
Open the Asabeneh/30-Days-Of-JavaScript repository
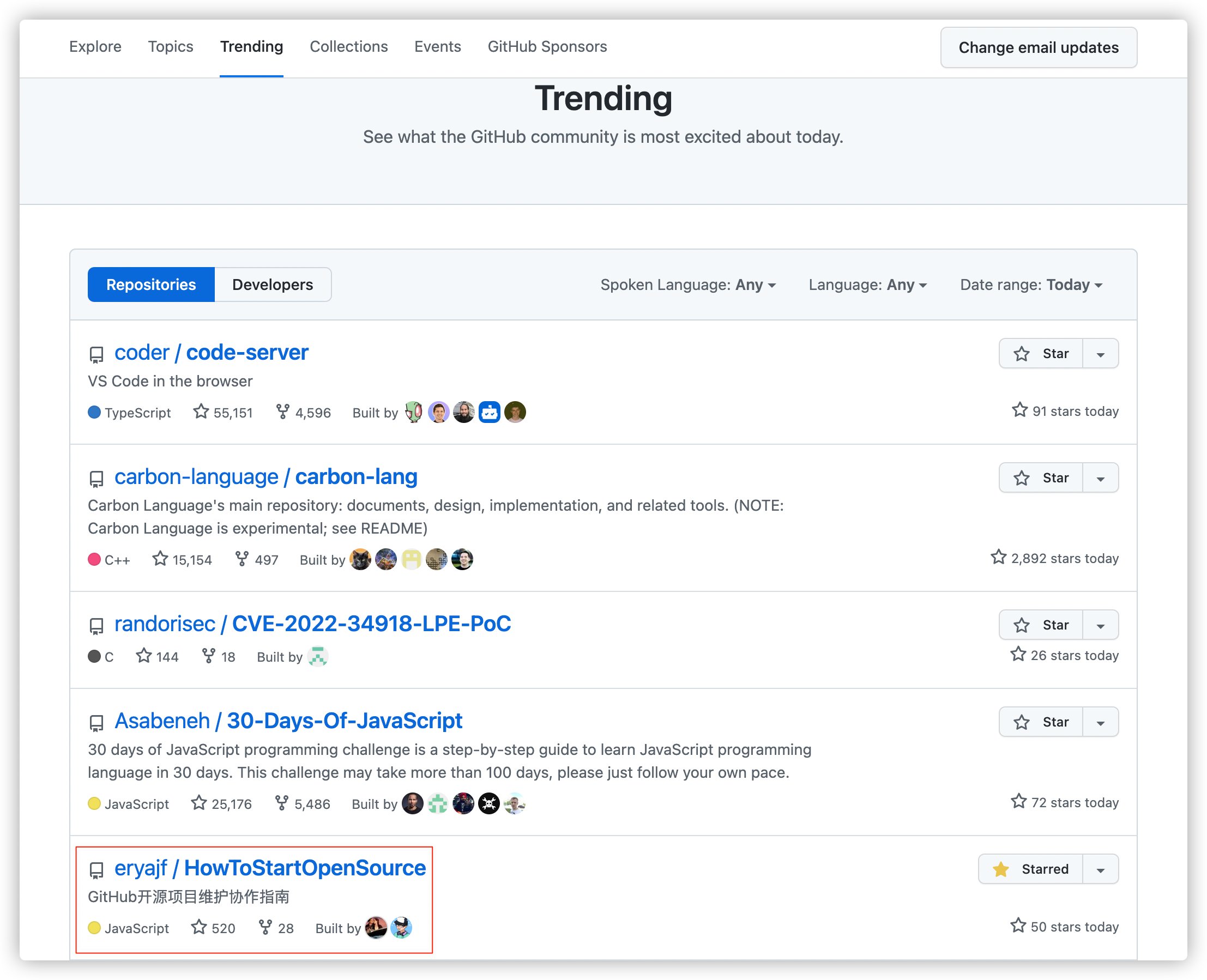[x=288, y=721]
